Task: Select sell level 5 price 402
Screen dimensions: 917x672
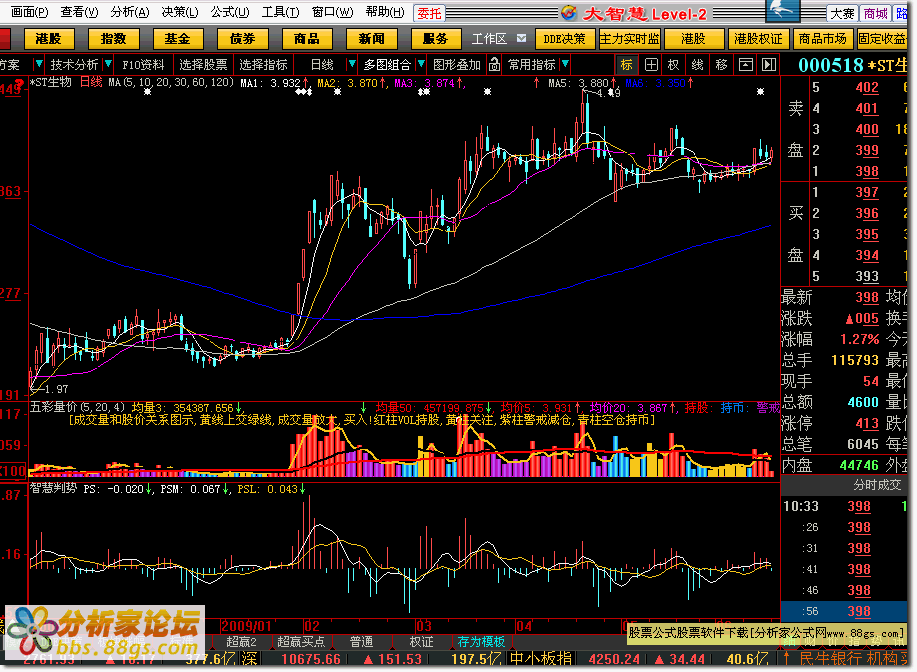Action: (867, 88)
